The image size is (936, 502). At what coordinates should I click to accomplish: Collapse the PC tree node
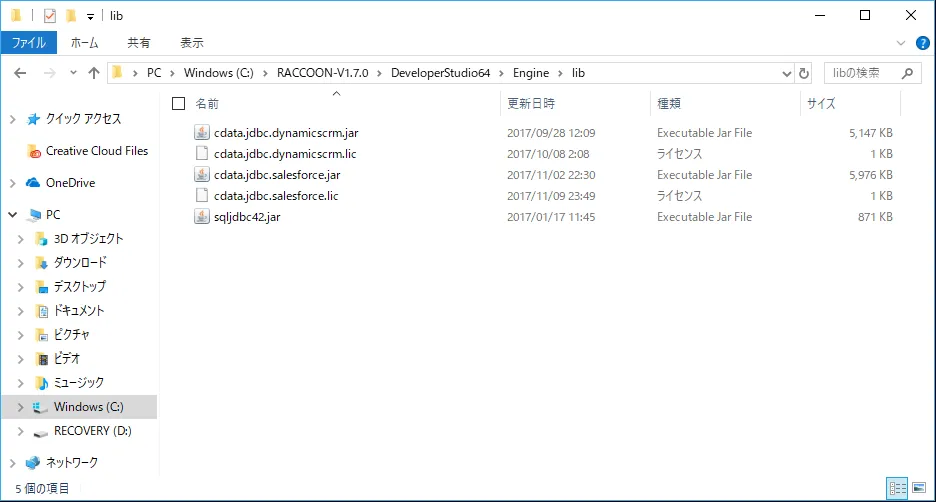(12, 215)
